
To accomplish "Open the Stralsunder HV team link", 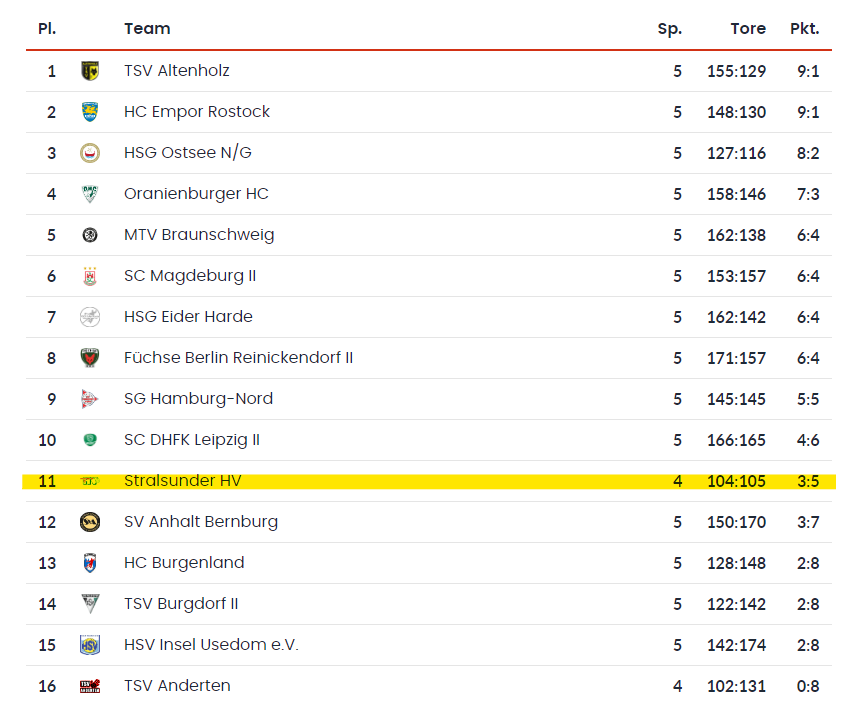I will tap(182, 481).
